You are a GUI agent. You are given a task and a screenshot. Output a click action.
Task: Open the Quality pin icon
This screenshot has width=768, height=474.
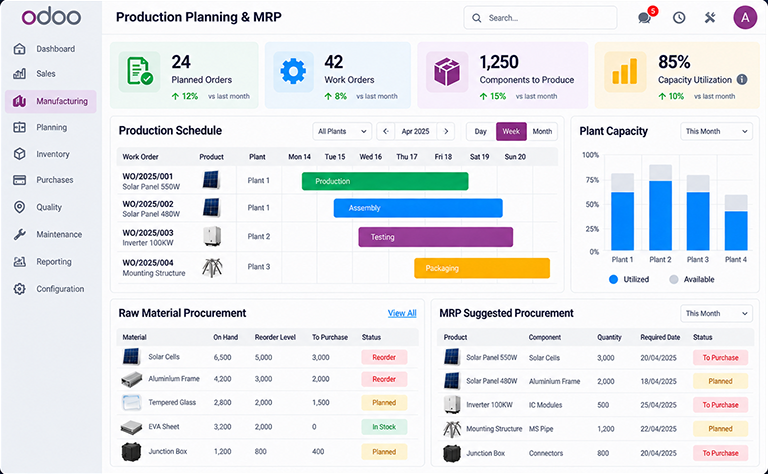pos(19,207)
